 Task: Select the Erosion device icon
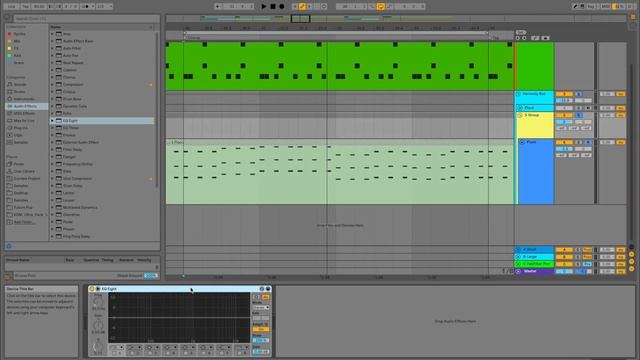coord(59,135)
